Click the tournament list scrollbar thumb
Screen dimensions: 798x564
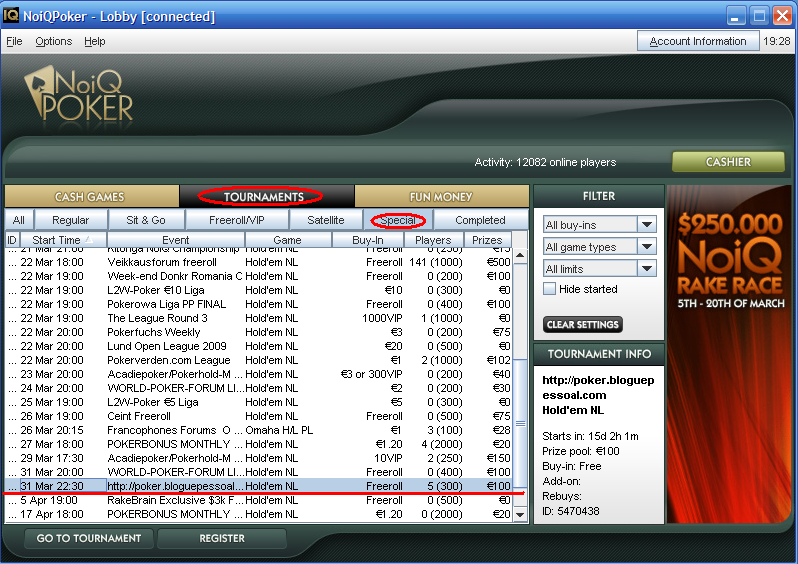click(x=520, y=423)
